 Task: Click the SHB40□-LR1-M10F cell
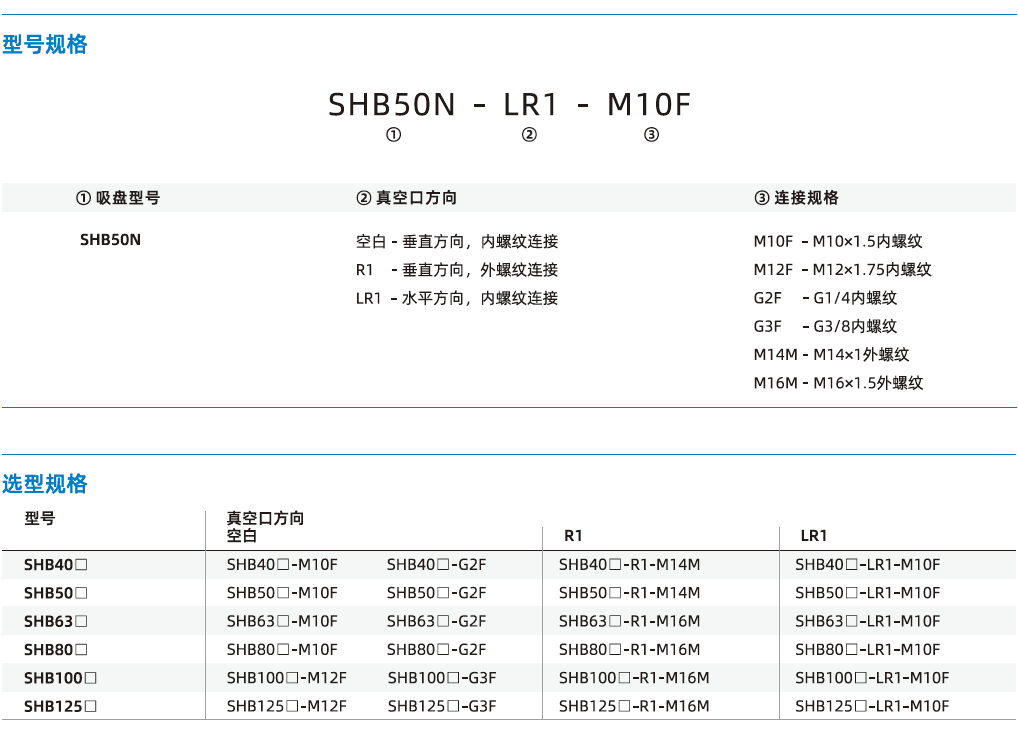click(x=868, y=565)
